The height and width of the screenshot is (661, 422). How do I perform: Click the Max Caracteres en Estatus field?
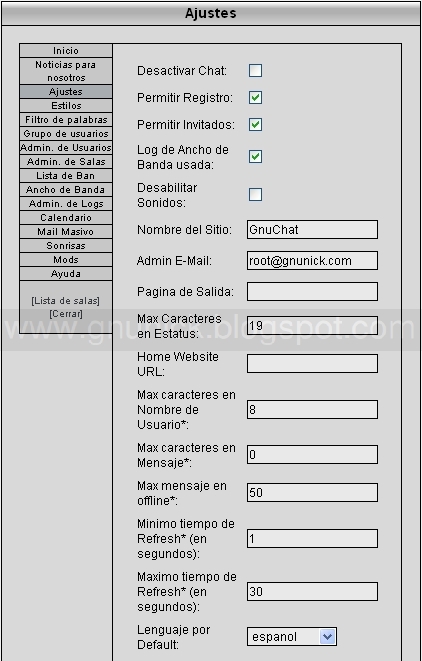(x=312, y=325)
